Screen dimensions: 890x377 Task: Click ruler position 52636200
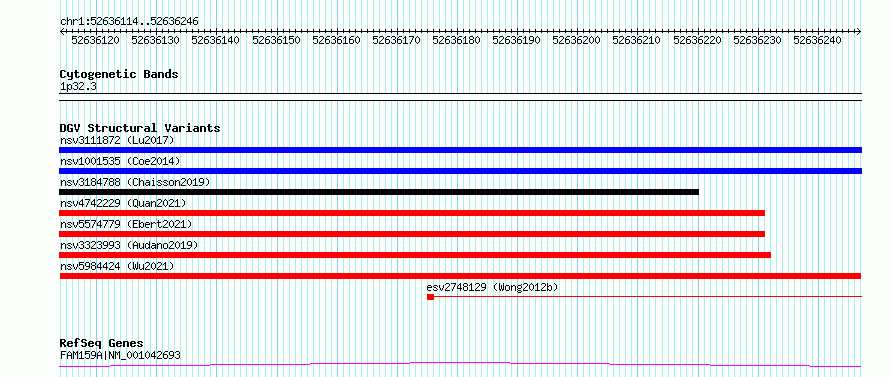coord(577,40)
